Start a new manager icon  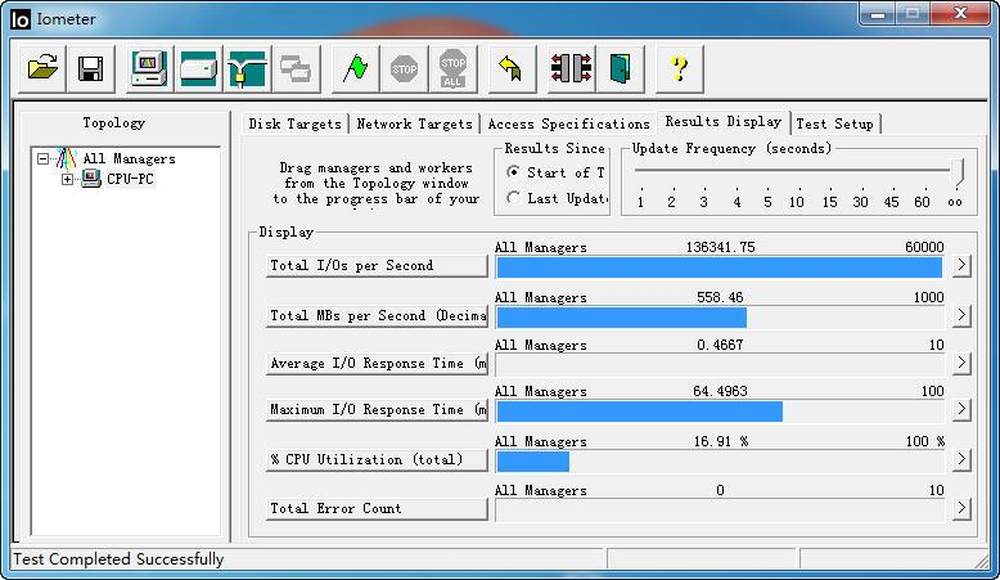[x=149, y=68]
